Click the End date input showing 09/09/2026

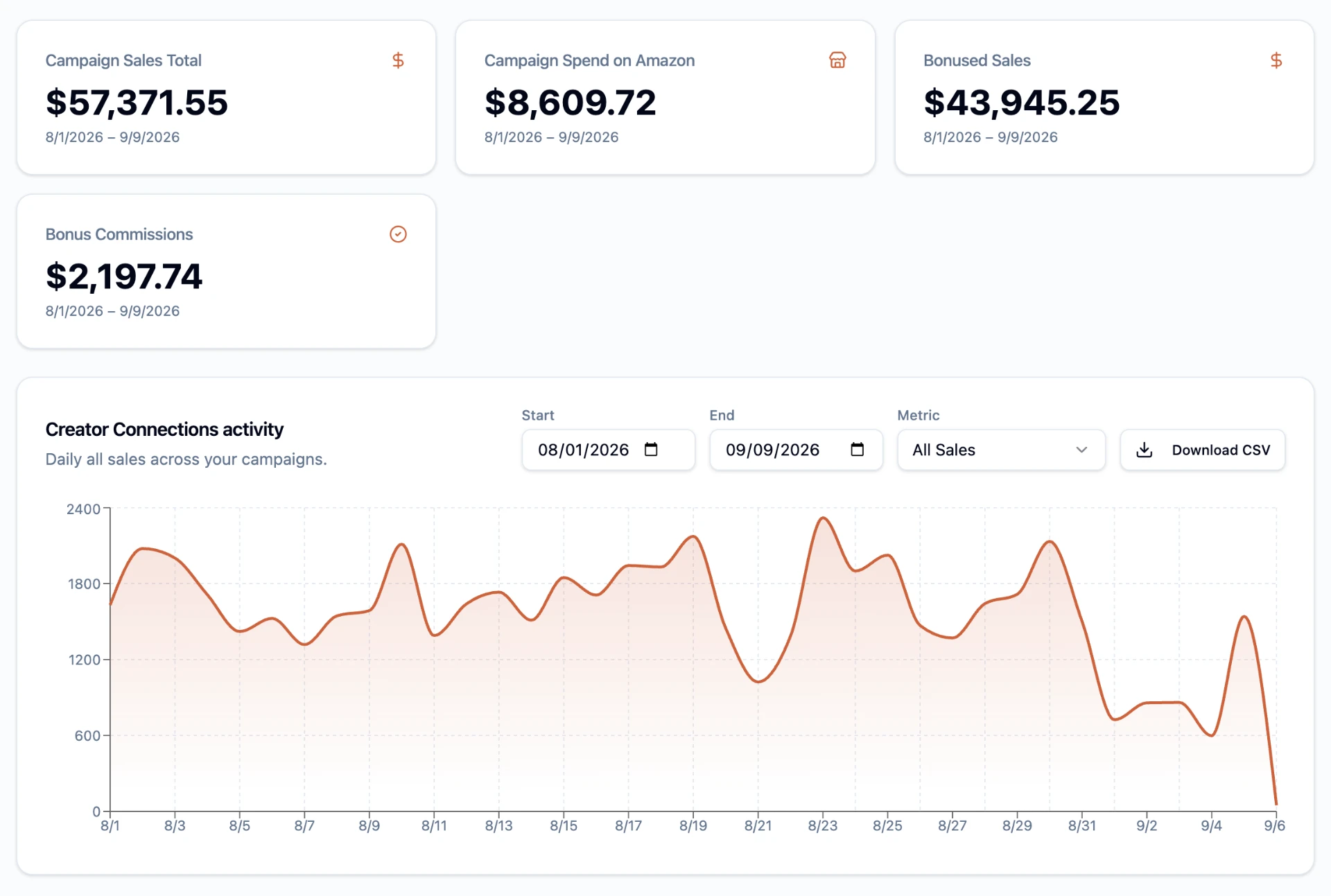coord(796,450)
